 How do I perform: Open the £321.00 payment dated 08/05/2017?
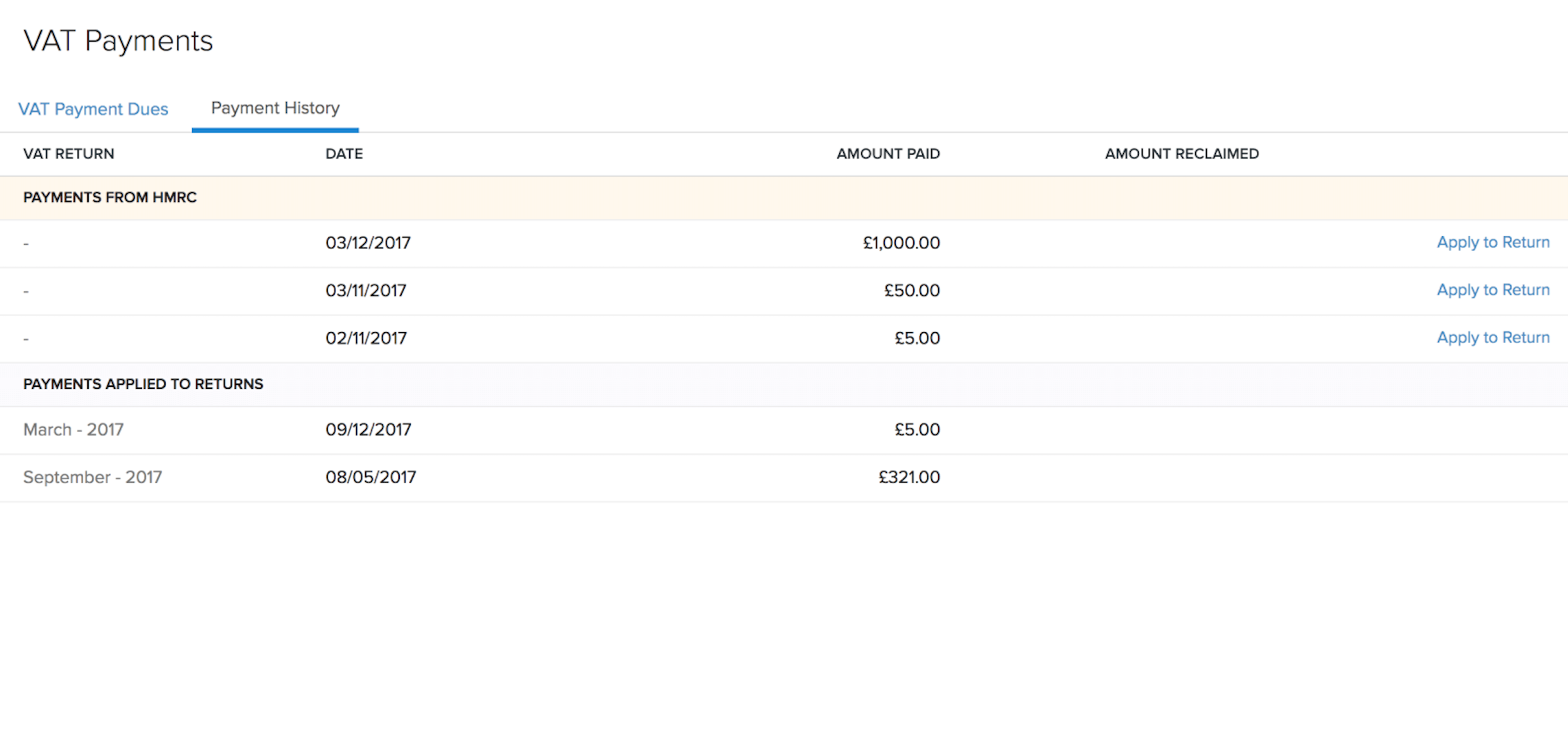point(909,477)
